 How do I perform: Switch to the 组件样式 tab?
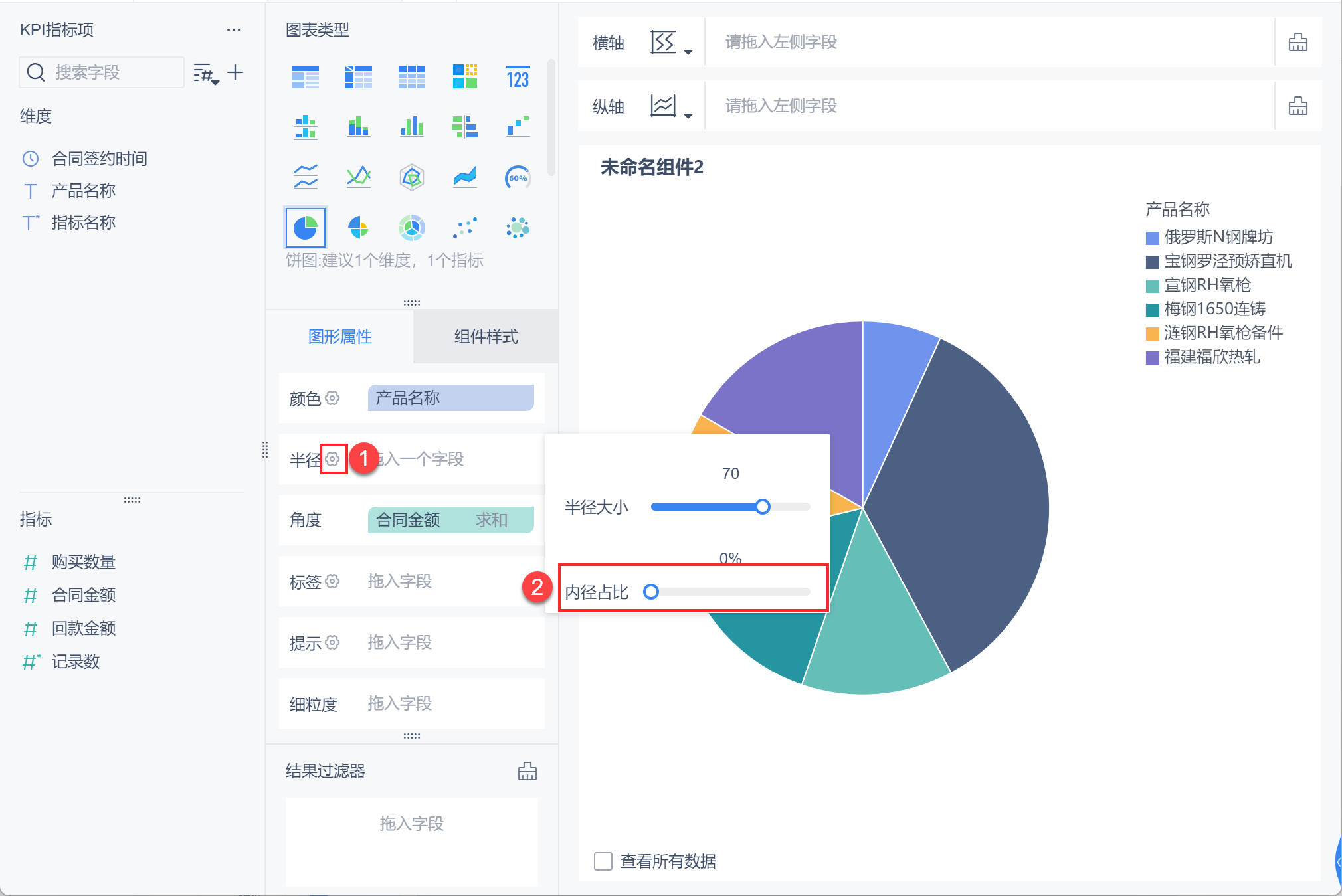486,337
